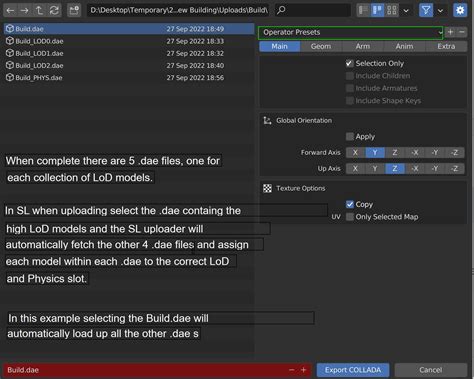This screenshot has width=474, height=379.
Task: Select Build_LOD1.dae in file list
Action: point(129,53)
